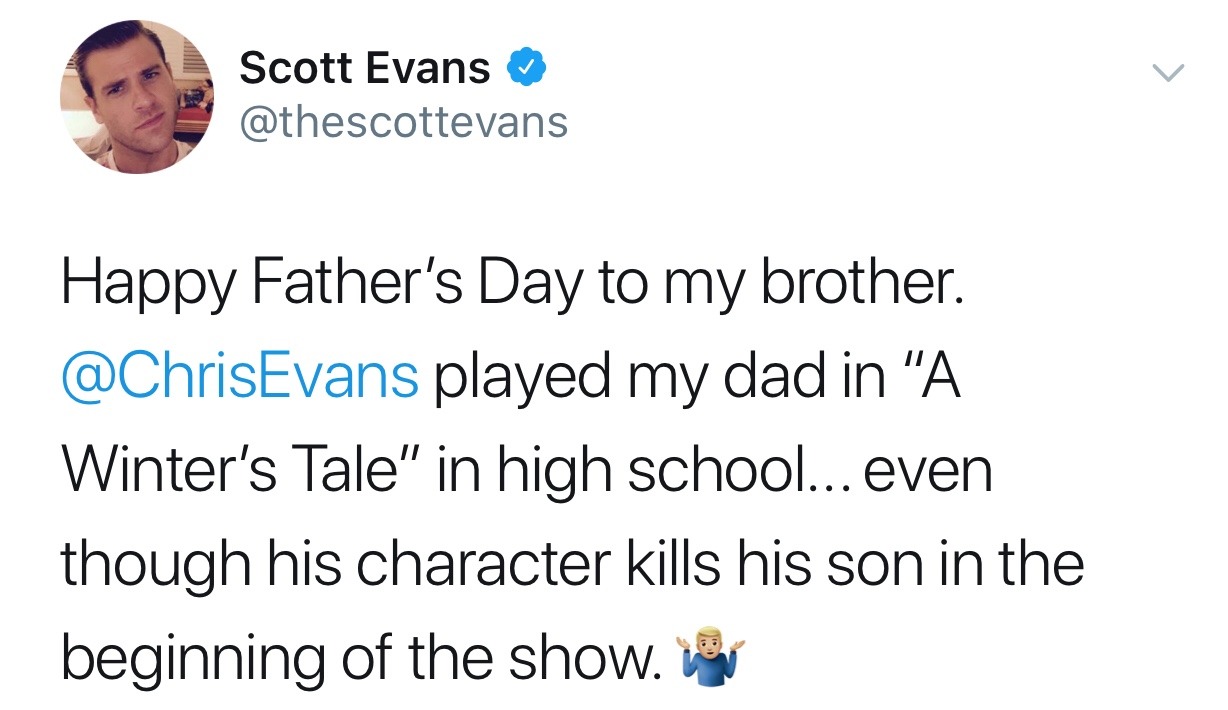
Task: Open the @ChrisEvans mention link
Action: pos(240,375)
